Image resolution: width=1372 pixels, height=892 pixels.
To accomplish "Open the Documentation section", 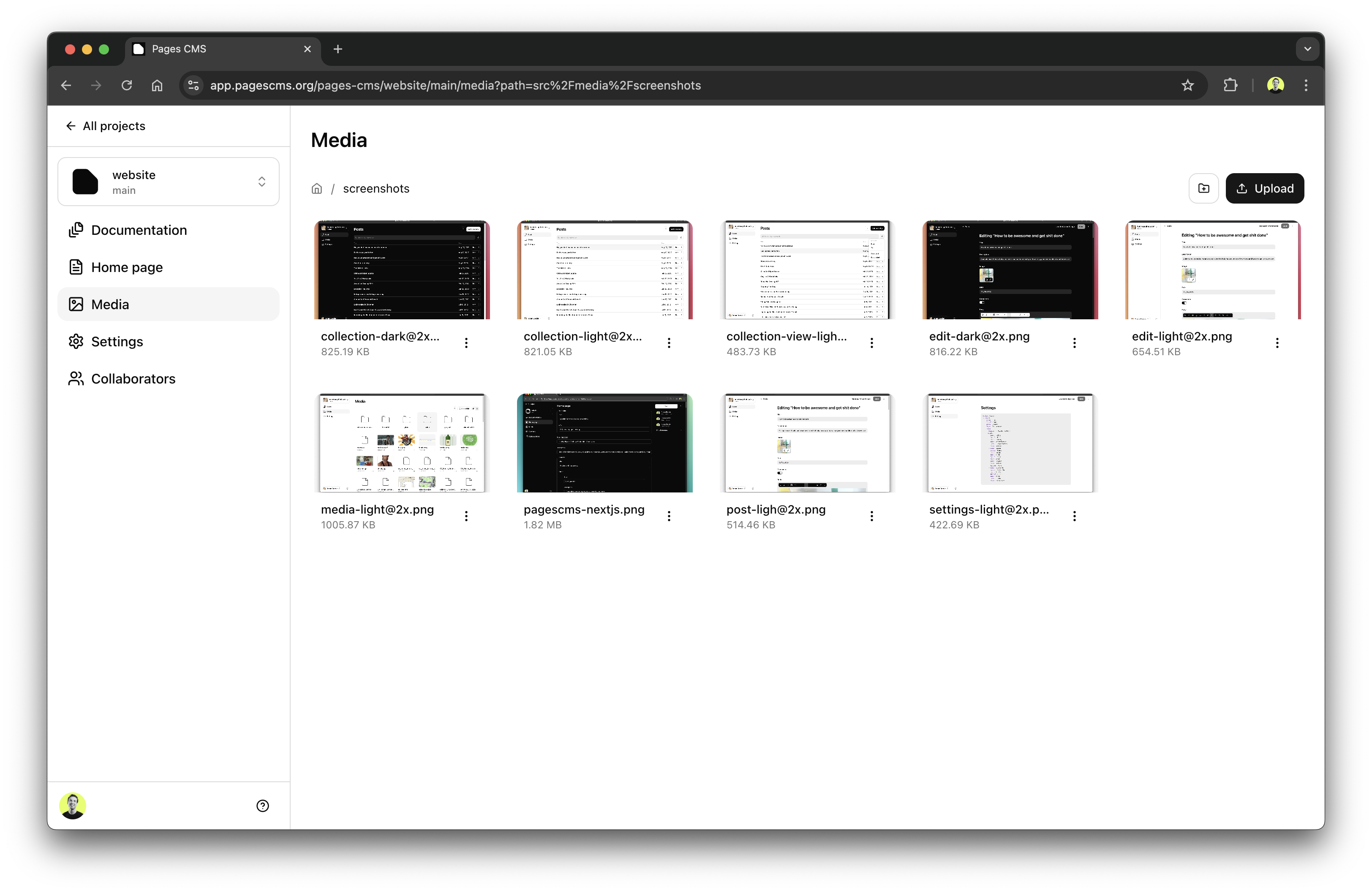I will pyautogui.click(x=139, y=230).
